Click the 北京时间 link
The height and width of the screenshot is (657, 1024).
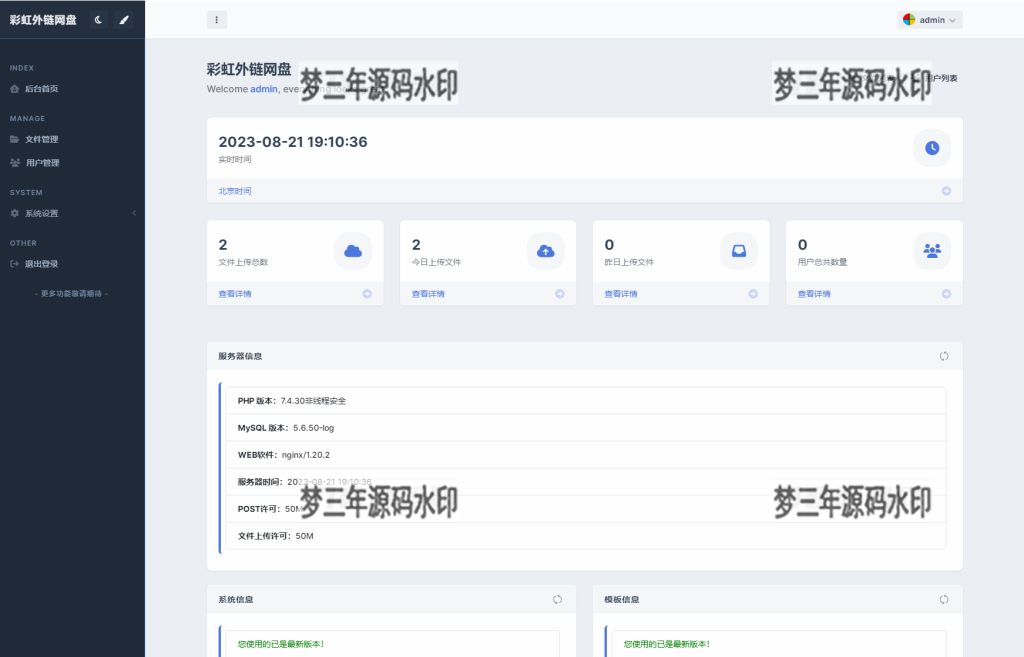[x=235, y=191]
